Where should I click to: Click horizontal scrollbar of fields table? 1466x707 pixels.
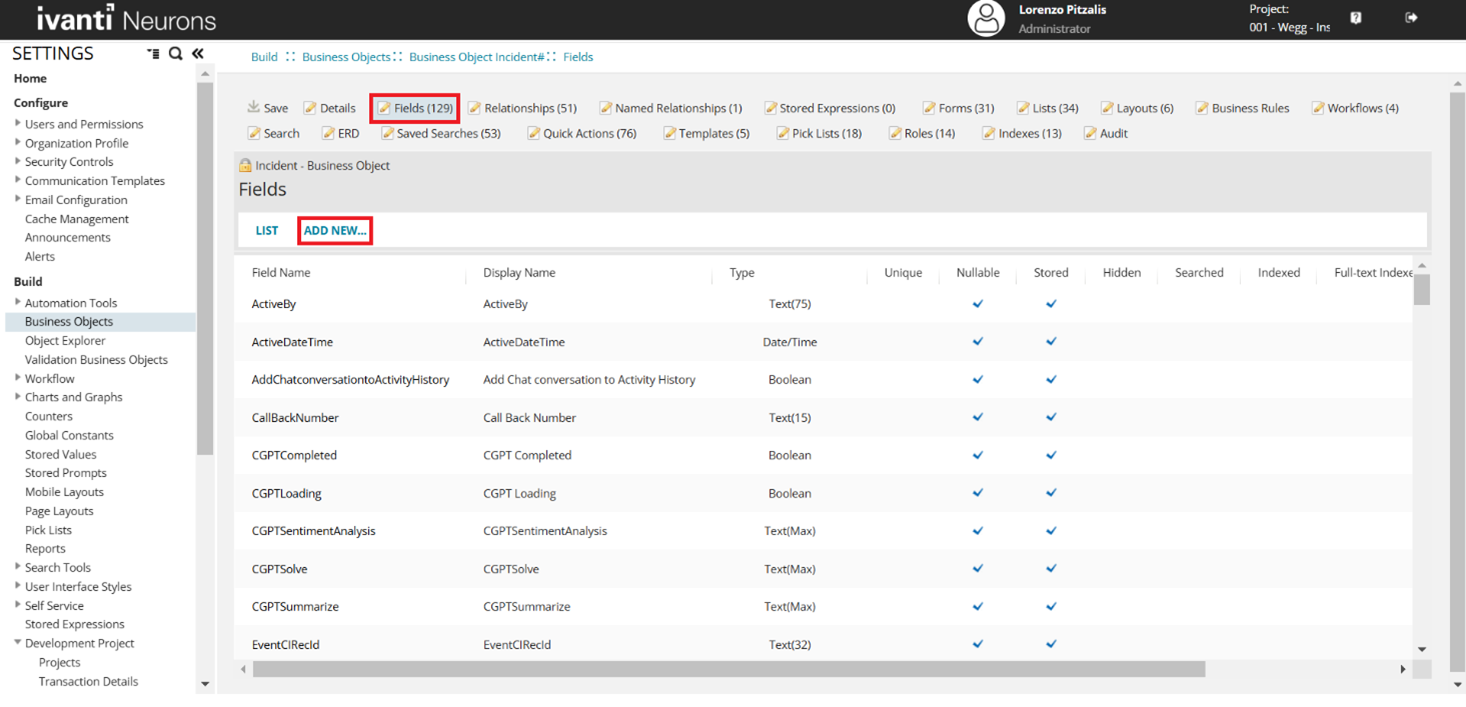[x=729, y=669]
